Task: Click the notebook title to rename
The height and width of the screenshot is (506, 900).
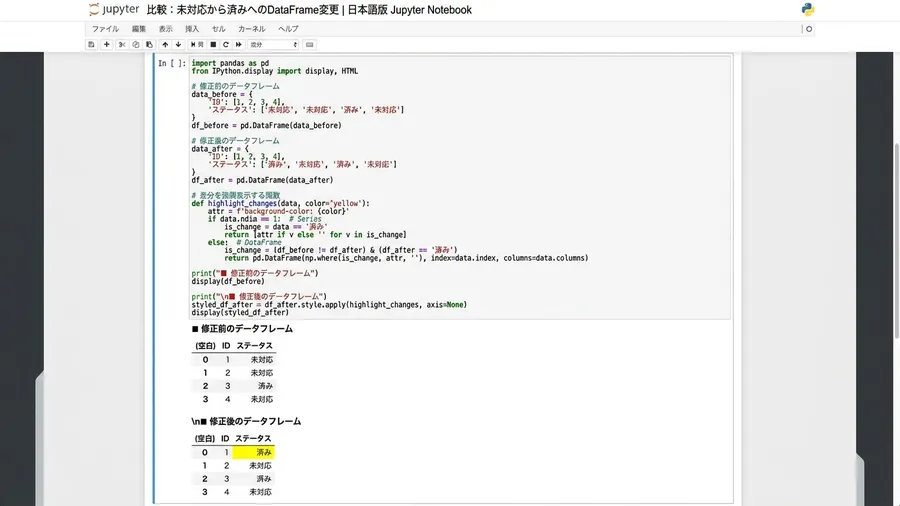Action: click(x=309, y=10)
